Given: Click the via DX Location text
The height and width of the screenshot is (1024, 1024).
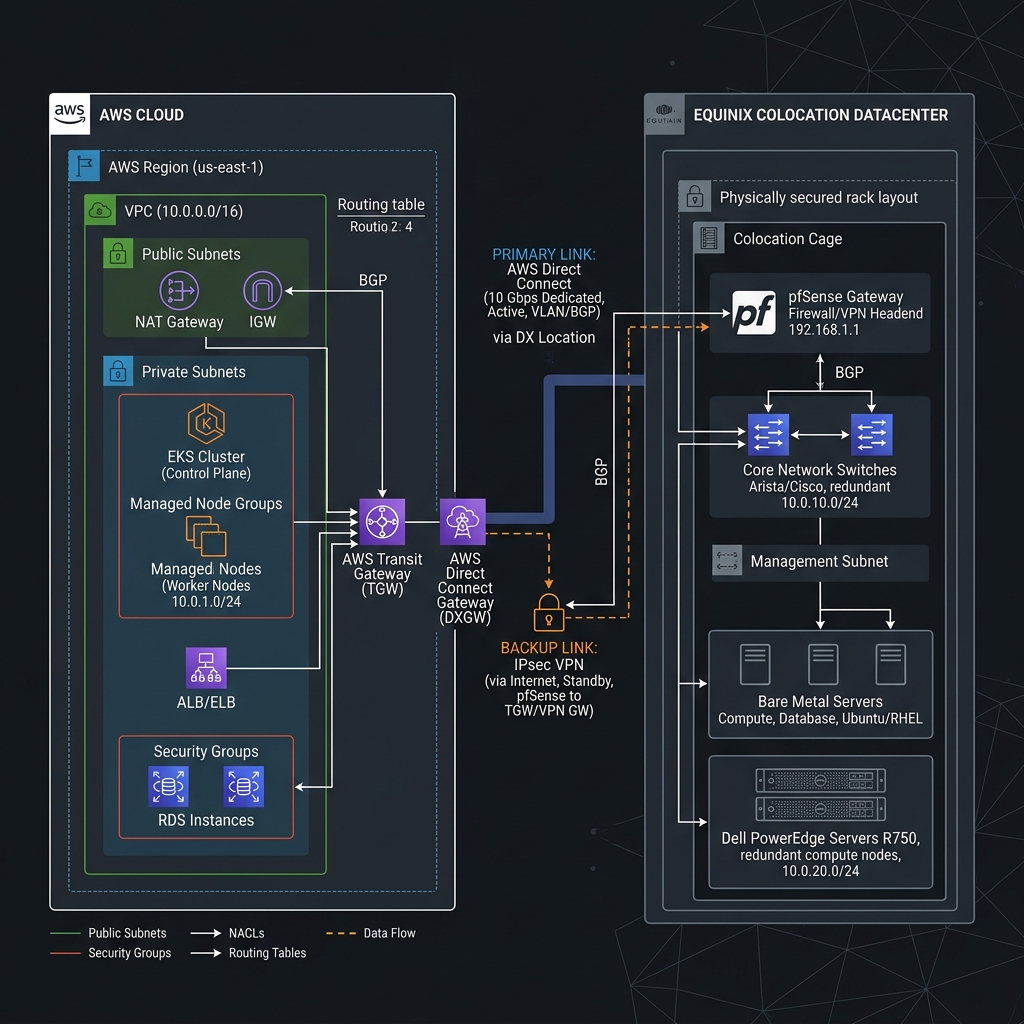Looking at the screenshot, I should click(544, 338).
